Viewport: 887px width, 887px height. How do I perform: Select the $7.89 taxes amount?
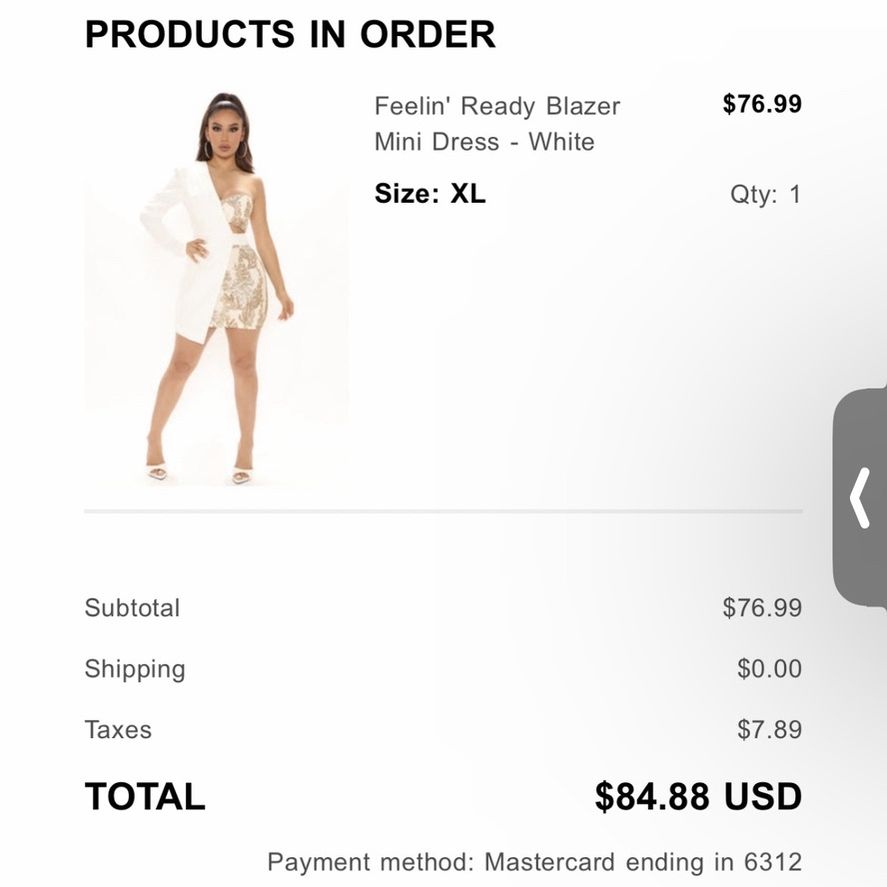click(x=769, y=730)
